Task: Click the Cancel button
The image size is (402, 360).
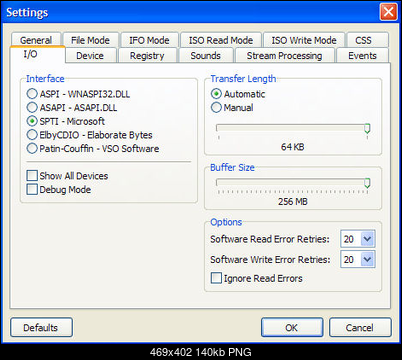Action: tap(360, 327)
